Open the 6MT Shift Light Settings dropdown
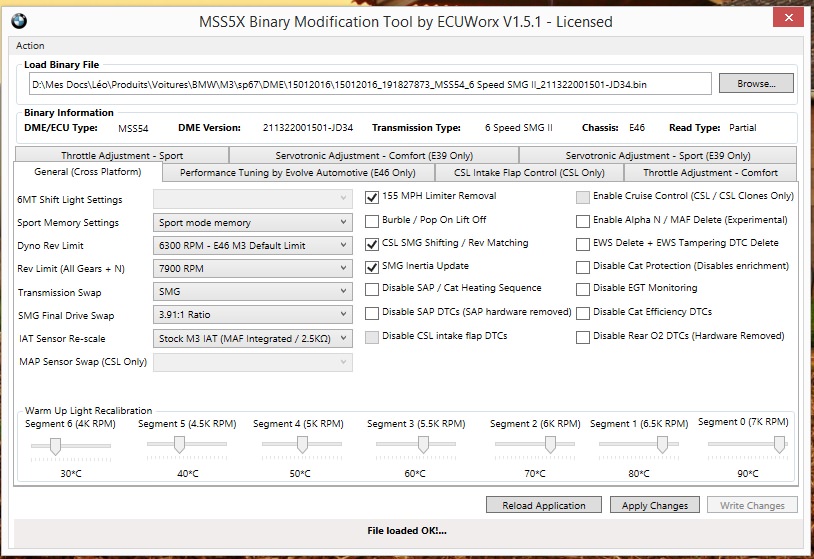This screenshot has width=814, height=559. (x=253, y=199)
